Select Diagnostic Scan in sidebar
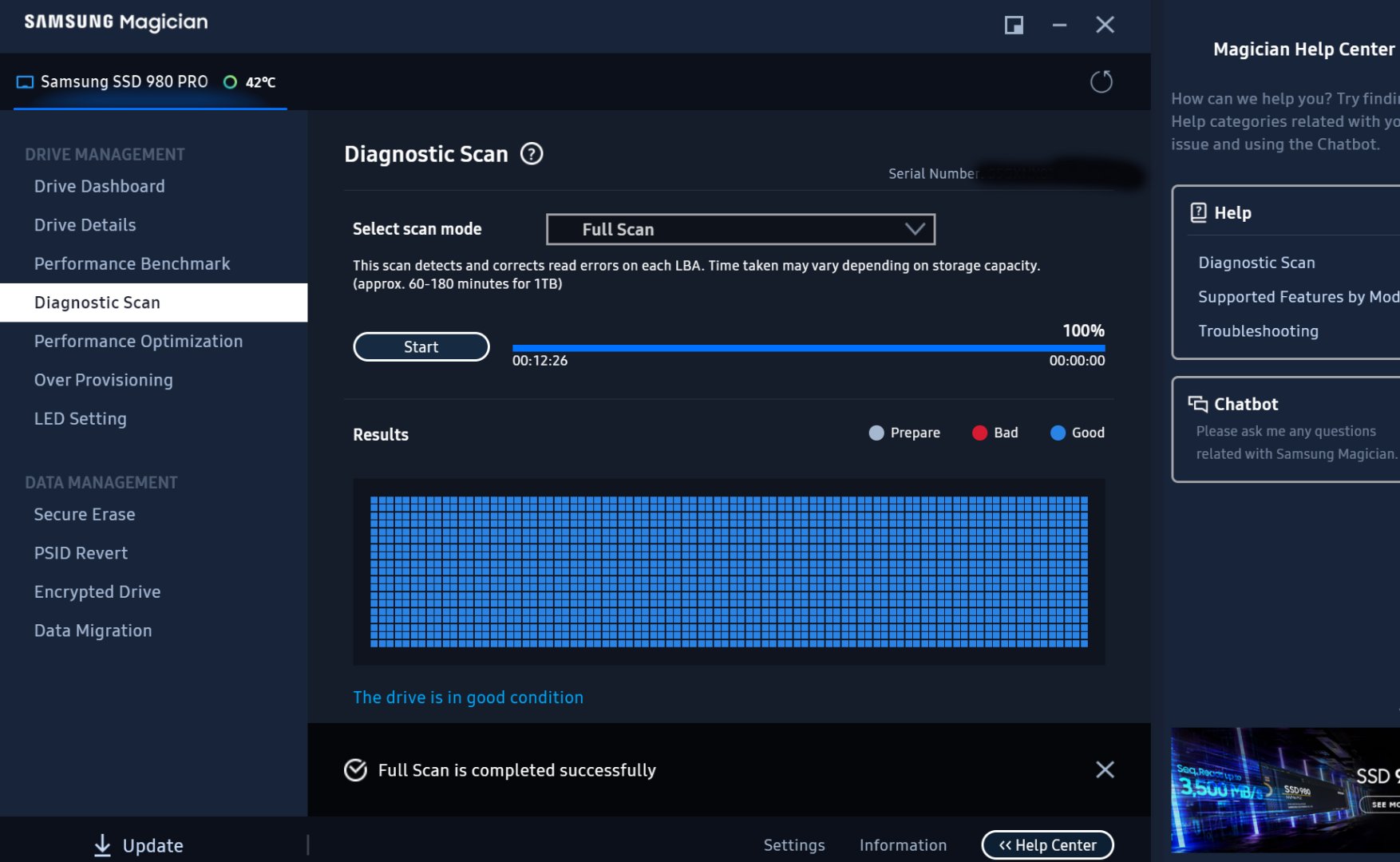This screenshot has height=862, width=1400. coord(153,302)
